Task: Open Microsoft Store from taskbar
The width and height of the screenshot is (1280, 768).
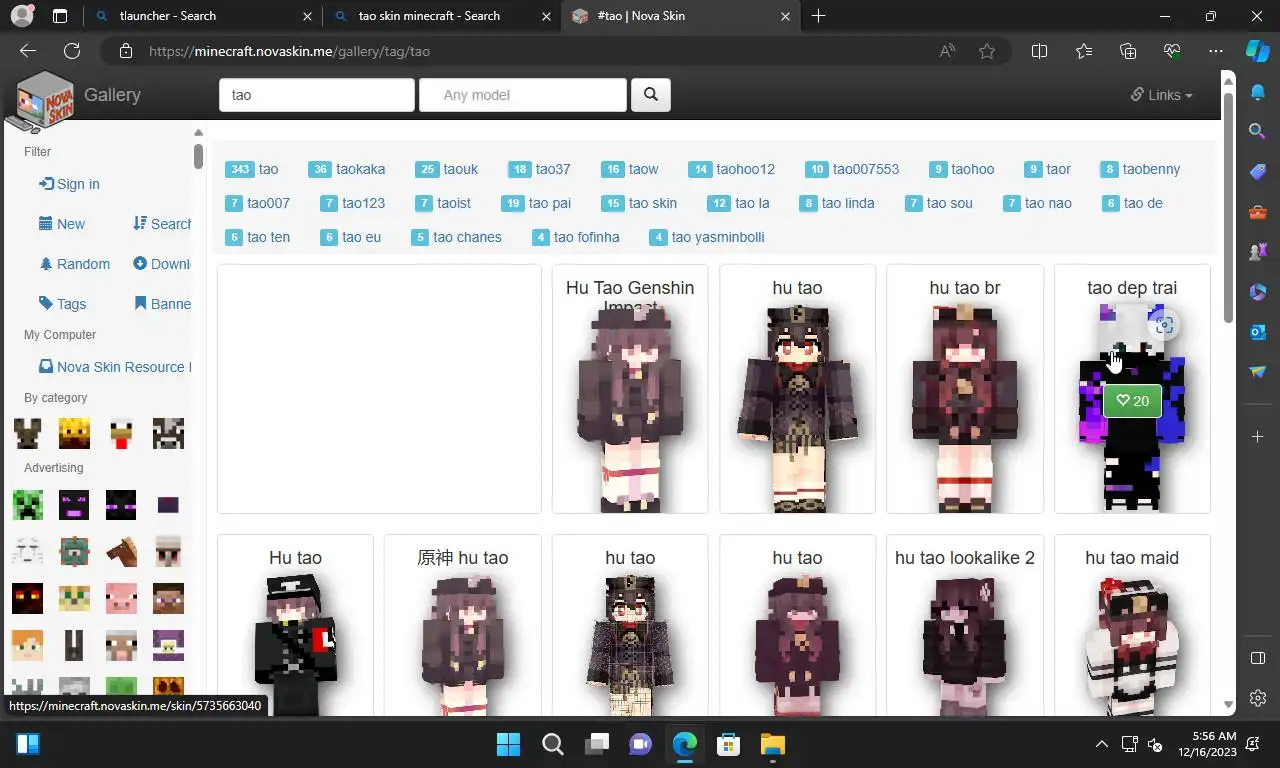Action: (728, 744)
